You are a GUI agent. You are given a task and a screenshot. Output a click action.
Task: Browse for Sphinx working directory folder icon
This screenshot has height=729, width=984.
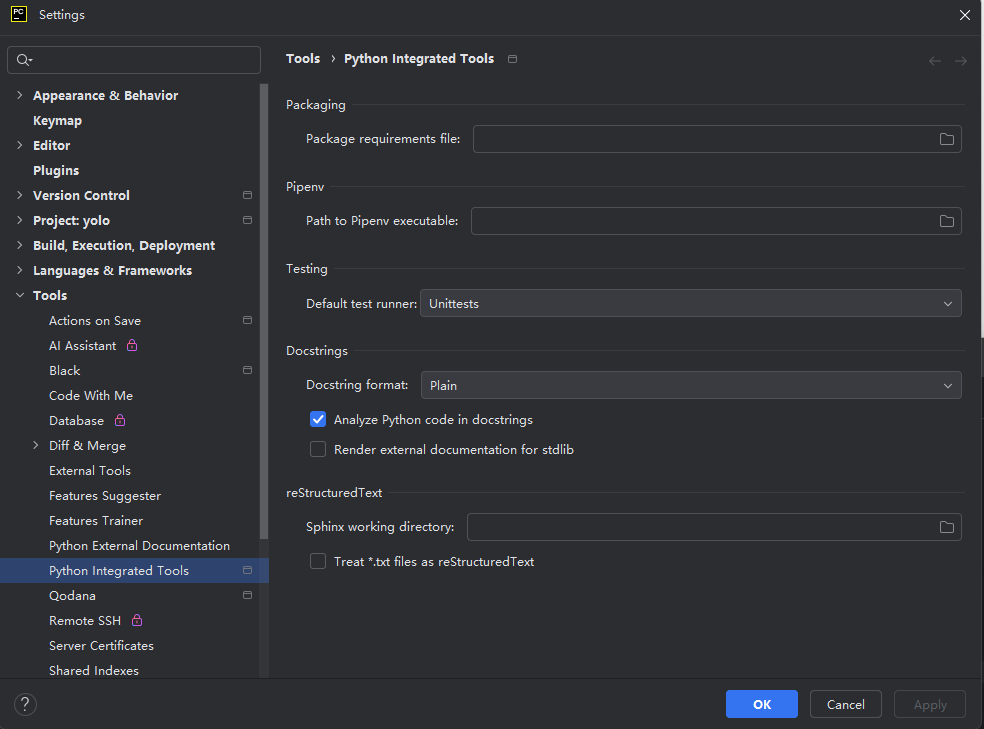pyautogui.click(x=946, y=527)
